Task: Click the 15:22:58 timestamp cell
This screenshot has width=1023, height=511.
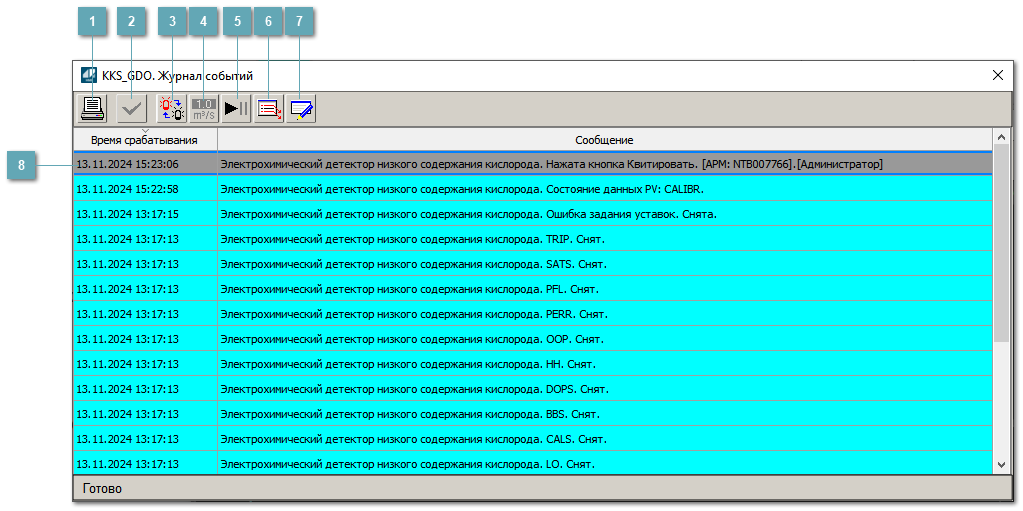Action: [x=128, y=189]
